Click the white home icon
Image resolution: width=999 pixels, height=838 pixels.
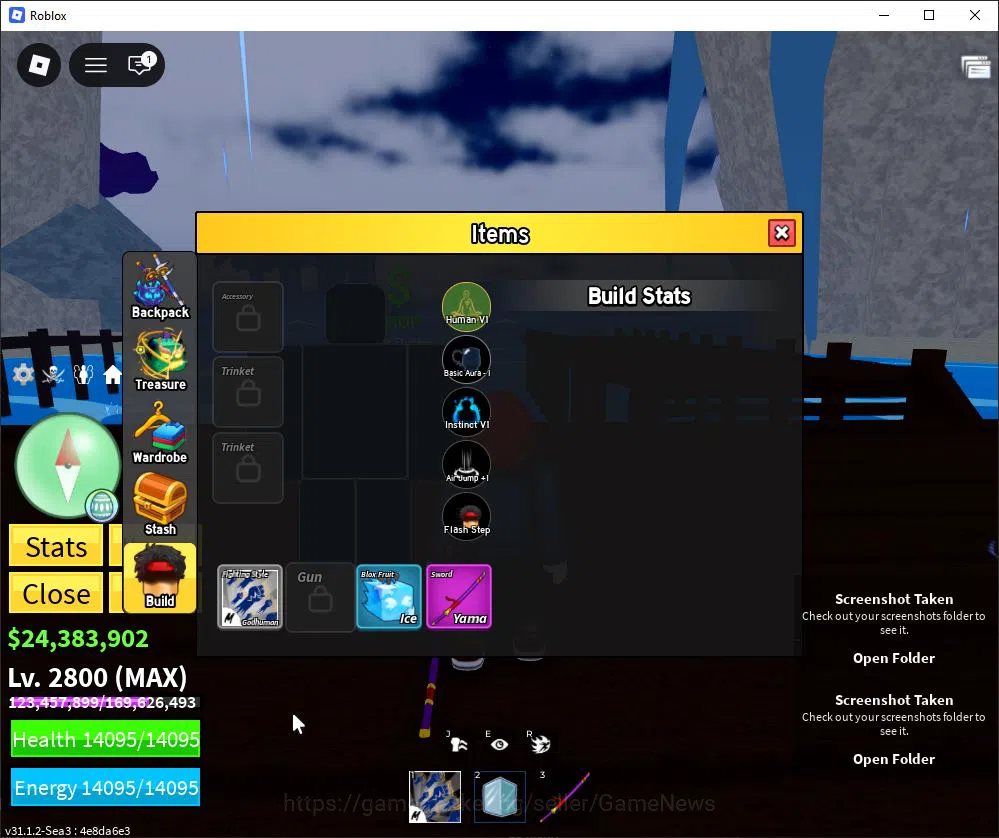pos(112,374)
